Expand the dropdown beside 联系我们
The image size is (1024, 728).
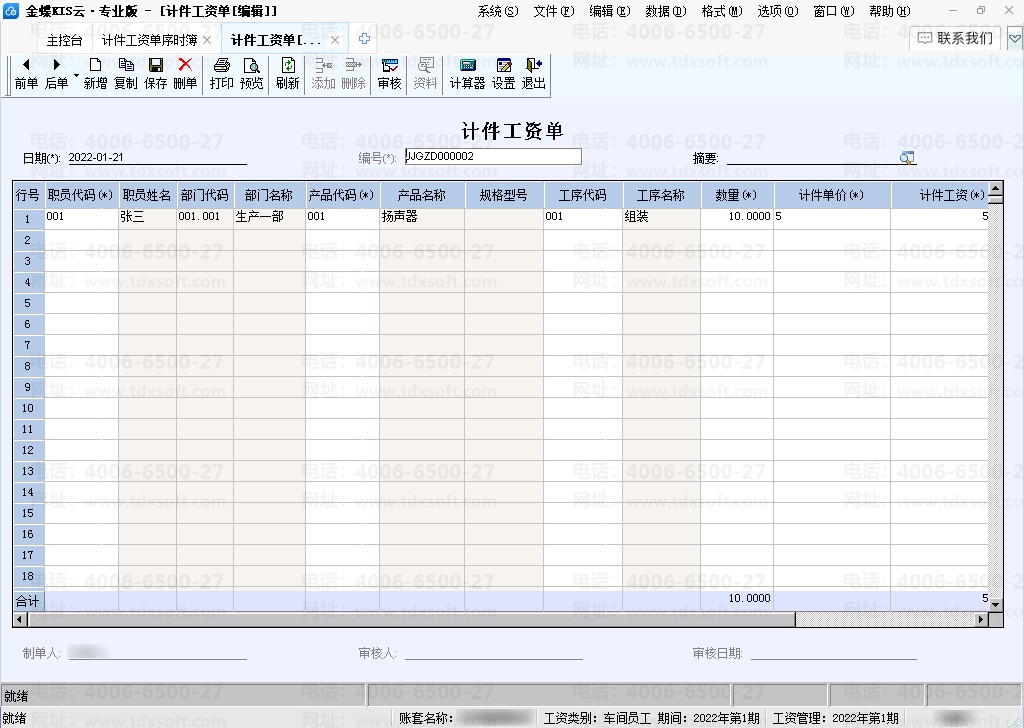coord(1014,39)
